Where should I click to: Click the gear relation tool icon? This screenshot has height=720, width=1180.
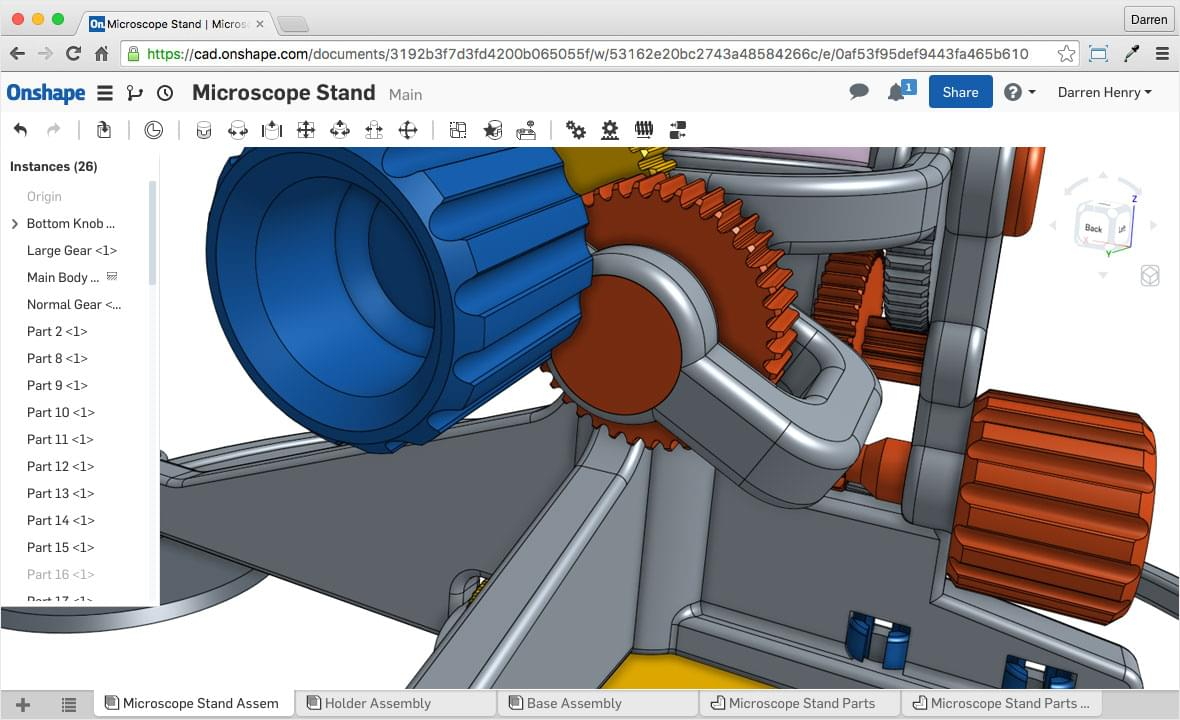tap(575, 130)
